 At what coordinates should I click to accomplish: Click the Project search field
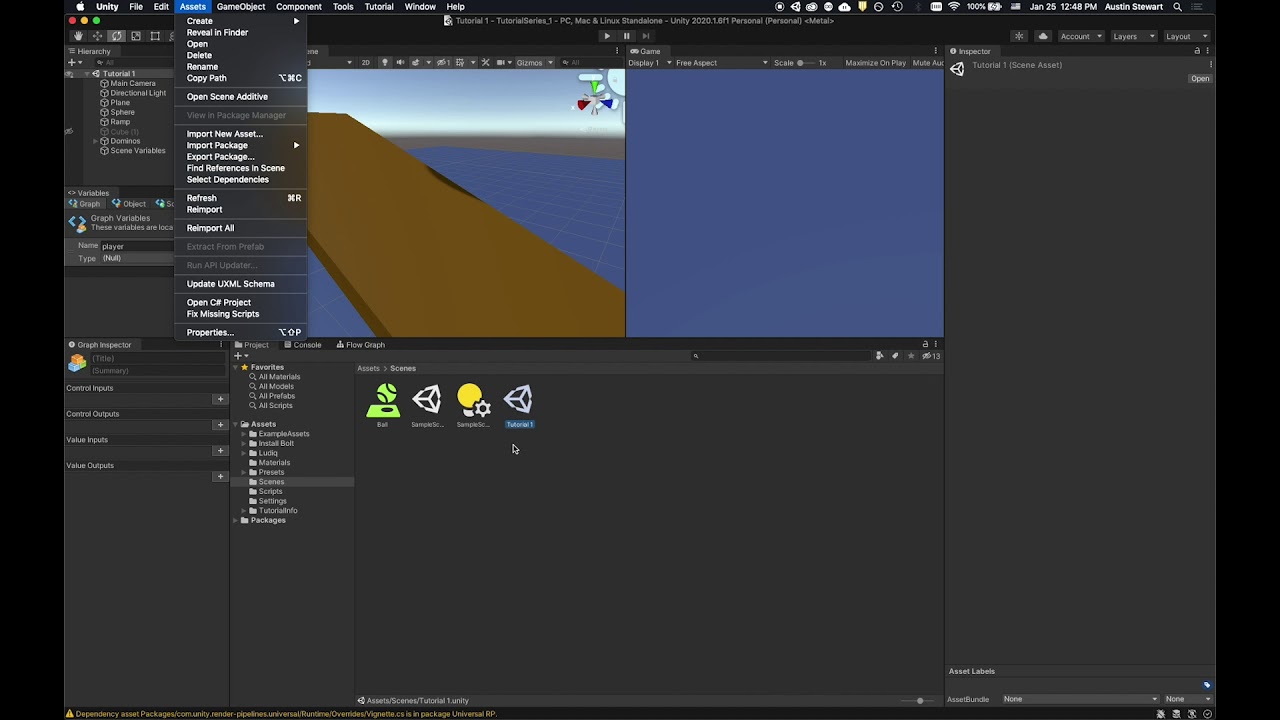coord(780,356)
